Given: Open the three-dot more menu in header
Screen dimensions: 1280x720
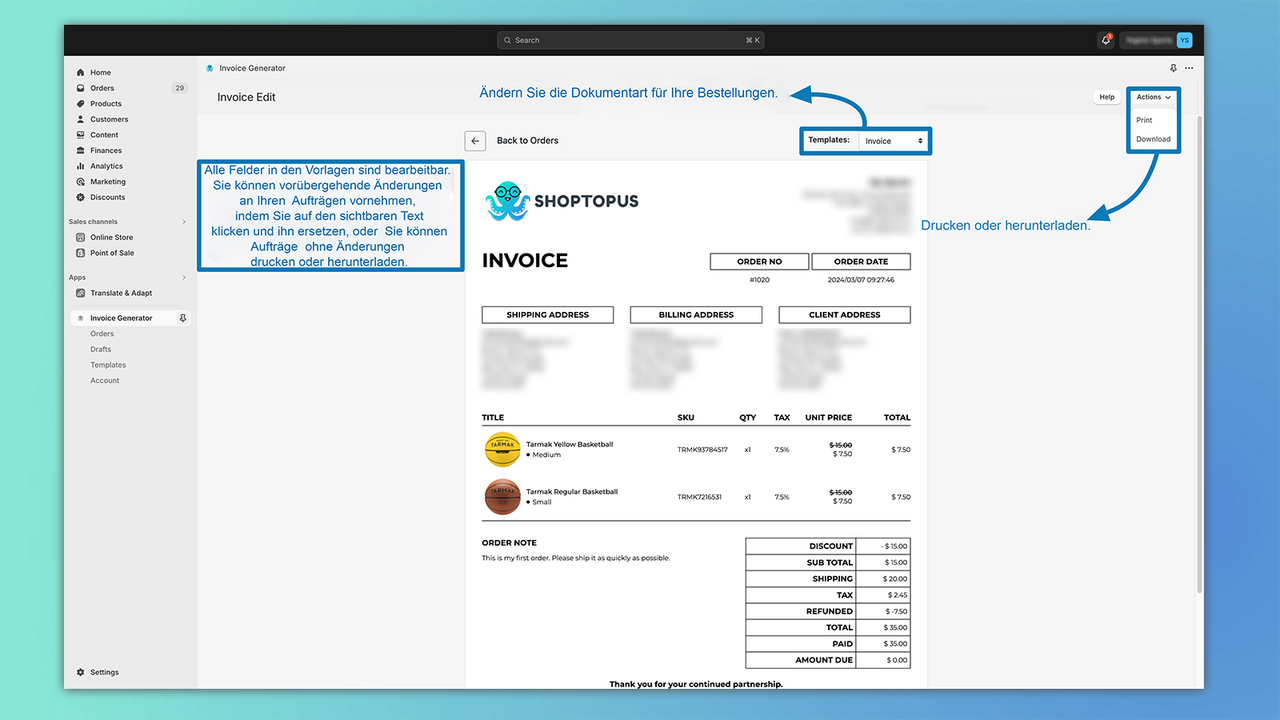Looking at the screenshot, I should (x=1189, y=69).
